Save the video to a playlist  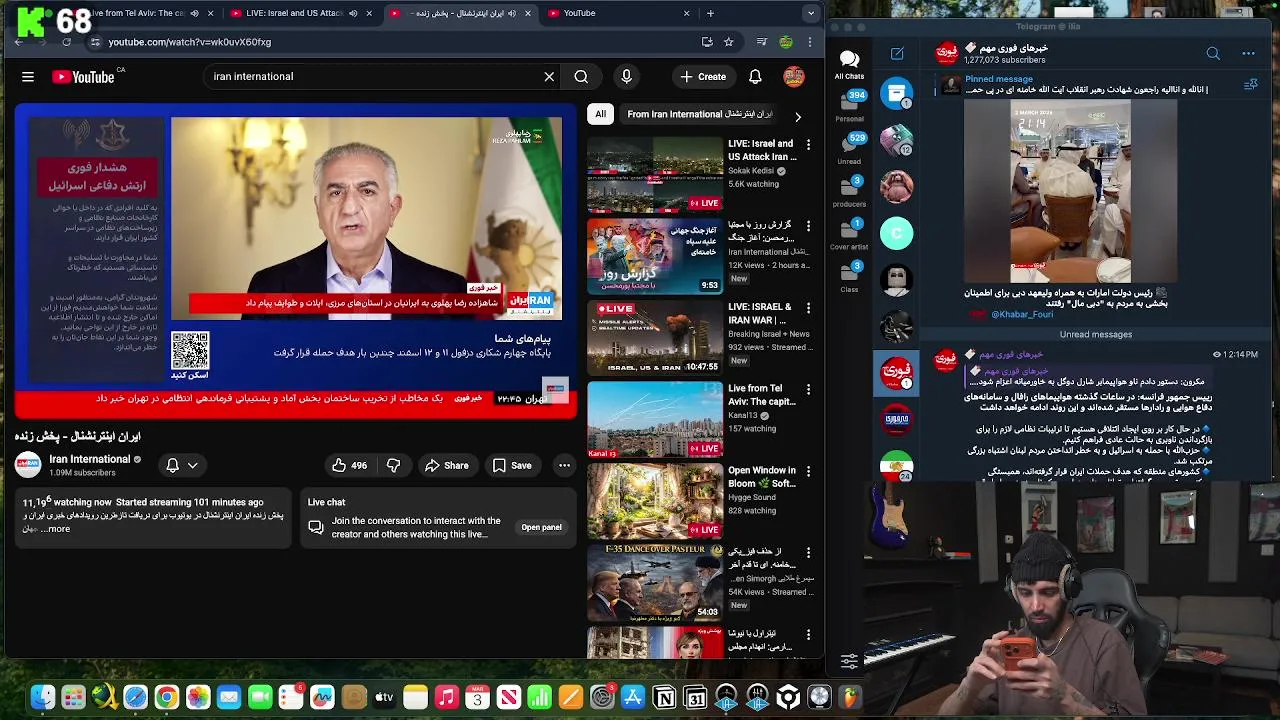(x=511, y=465)
